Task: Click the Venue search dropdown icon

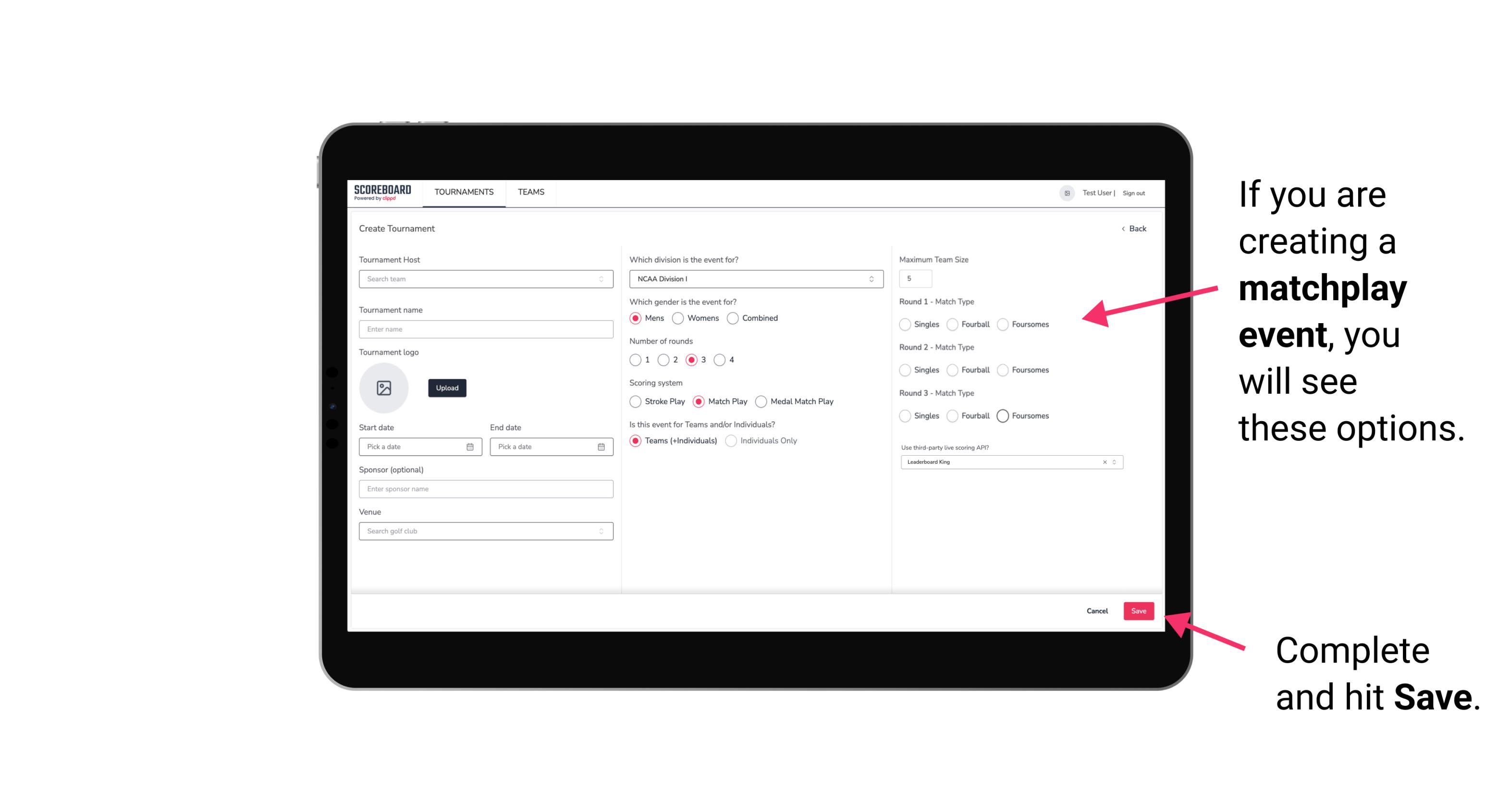Action: pos(600,531)
